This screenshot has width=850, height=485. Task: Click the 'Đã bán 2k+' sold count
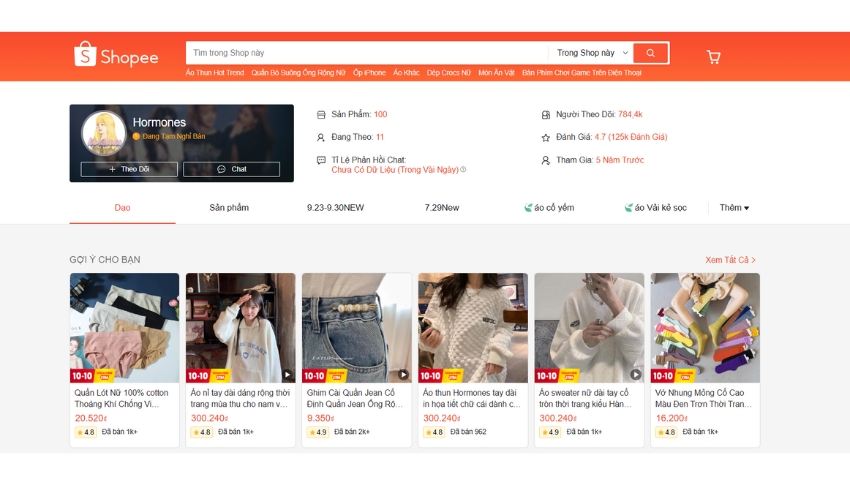pos(352,432)
